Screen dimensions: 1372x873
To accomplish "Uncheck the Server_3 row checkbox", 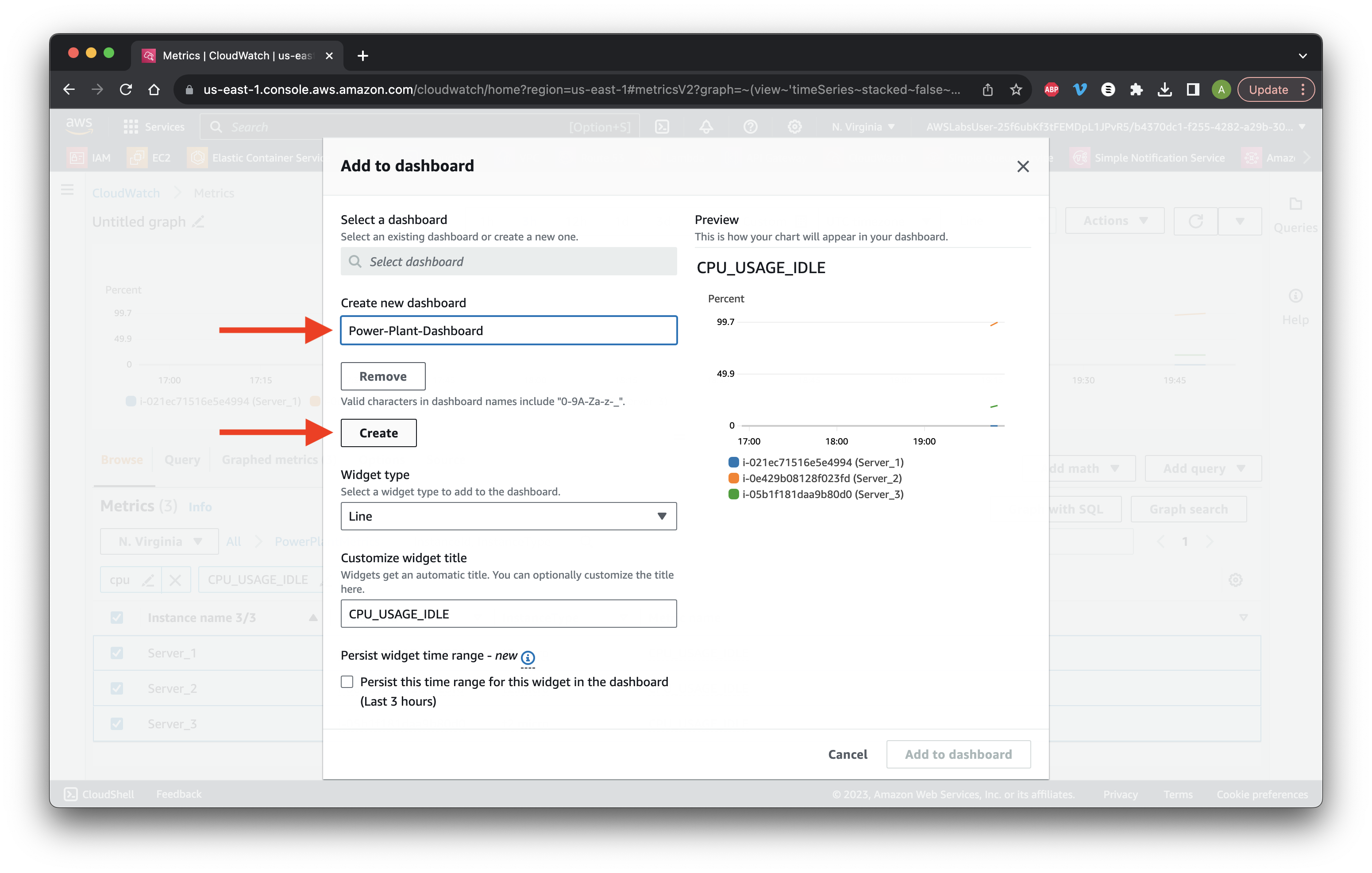I will 117,724.
